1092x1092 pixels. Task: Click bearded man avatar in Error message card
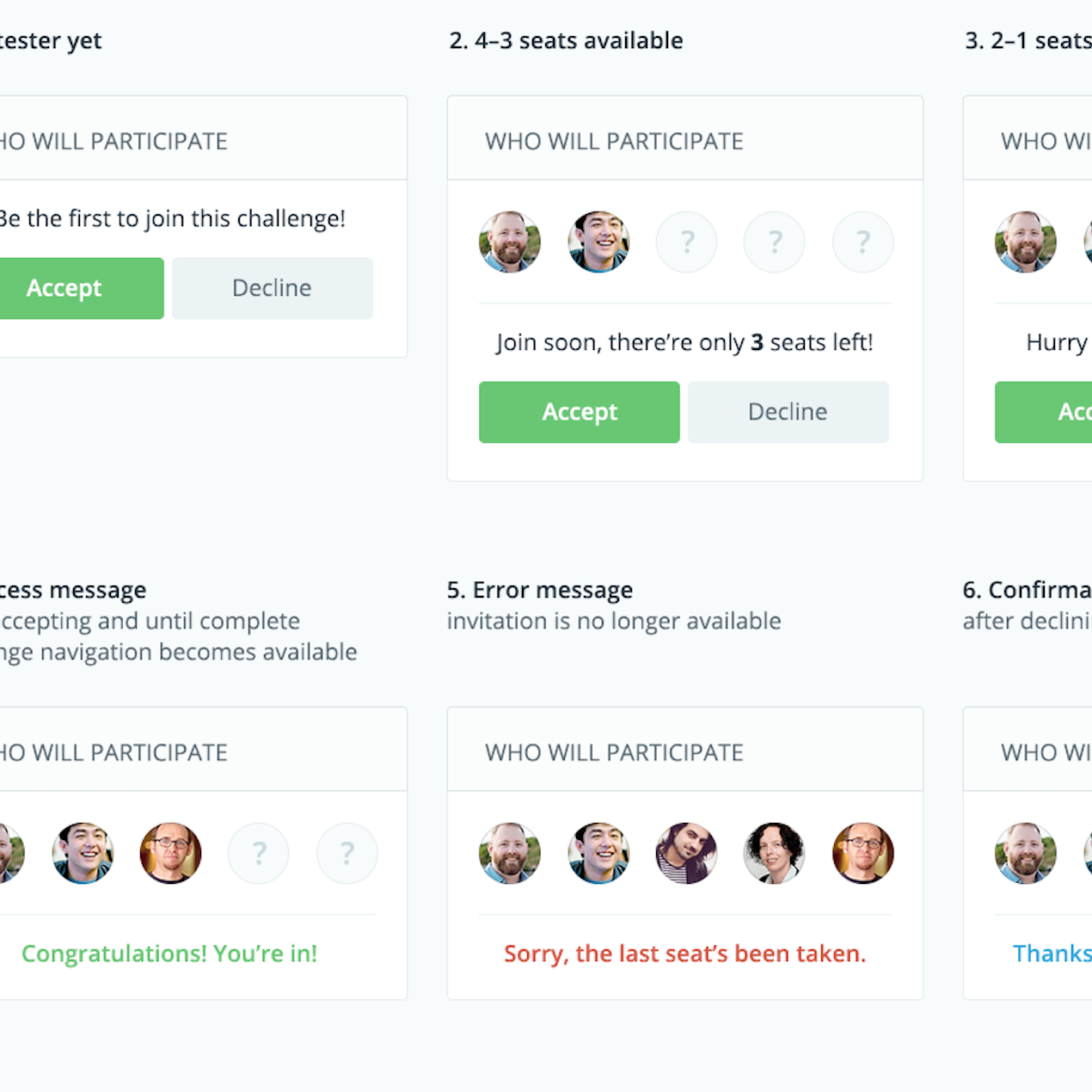pos(510,853)
